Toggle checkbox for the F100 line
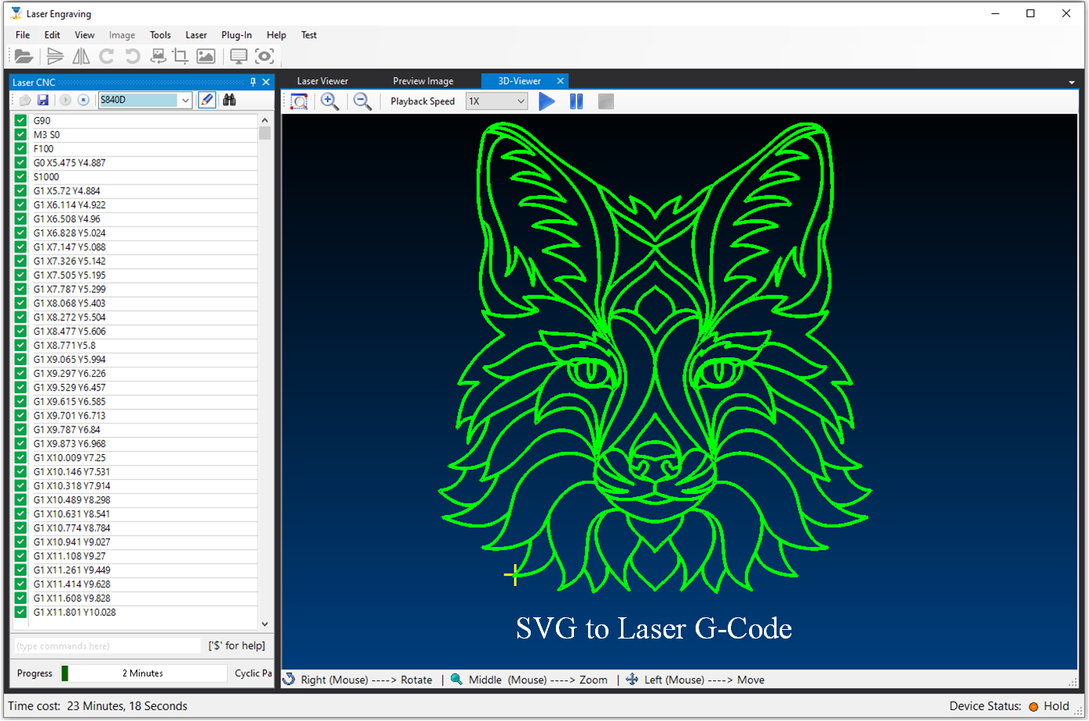This screenshot has height=721, width=1089. [x=21, y=149]
